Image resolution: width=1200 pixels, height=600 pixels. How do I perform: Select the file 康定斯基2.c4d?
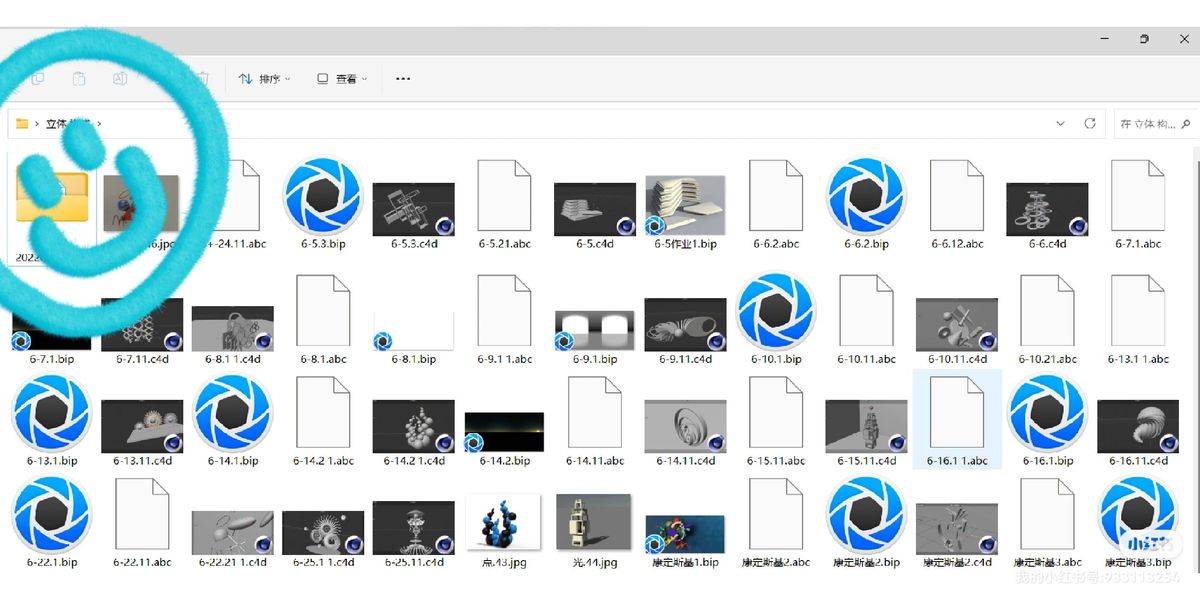point(957,536)
